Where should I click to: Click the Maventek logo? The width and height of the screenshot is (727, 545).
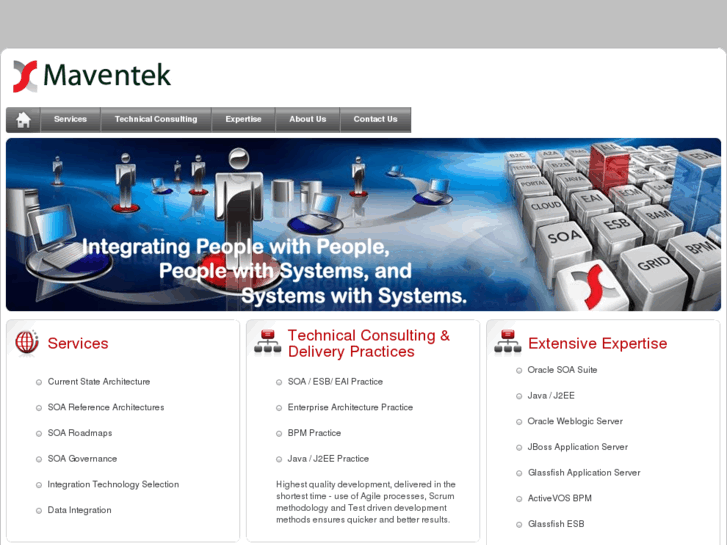[92, 76]
